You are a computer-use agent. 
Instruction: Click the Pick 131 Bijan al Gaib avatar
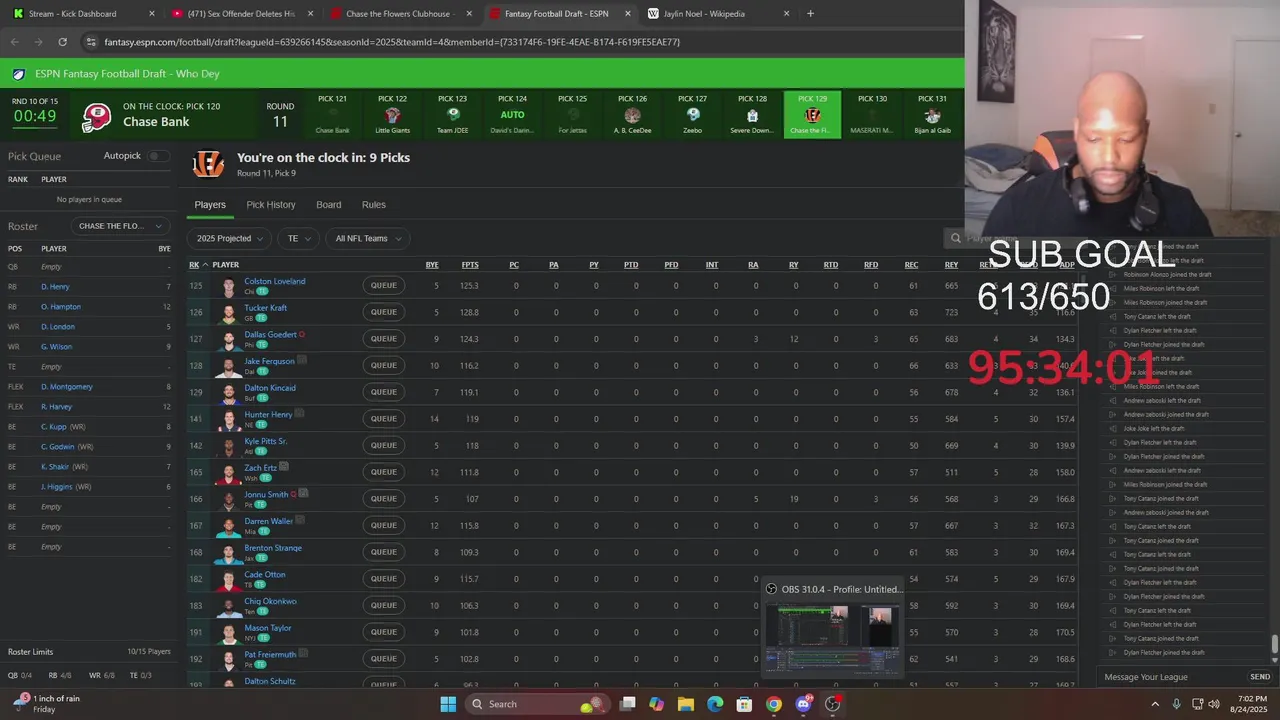coord(932,115)
